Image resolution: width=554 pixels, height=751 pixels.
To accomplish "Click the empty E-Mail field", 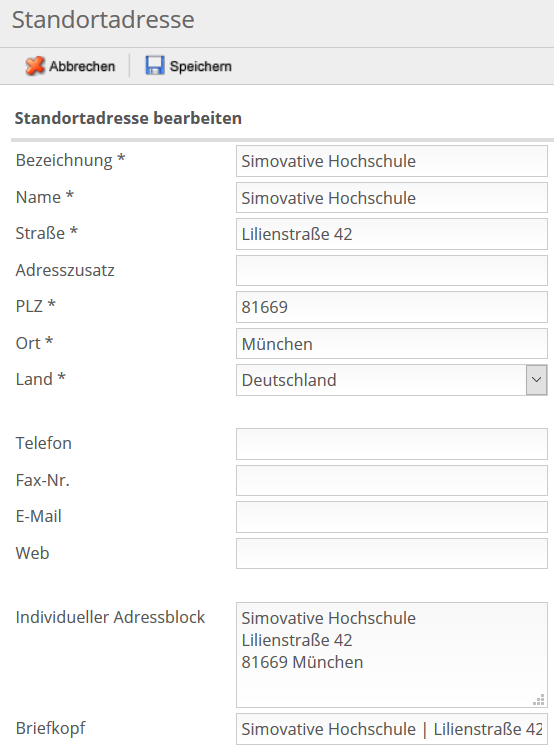I will coord(392,517).
